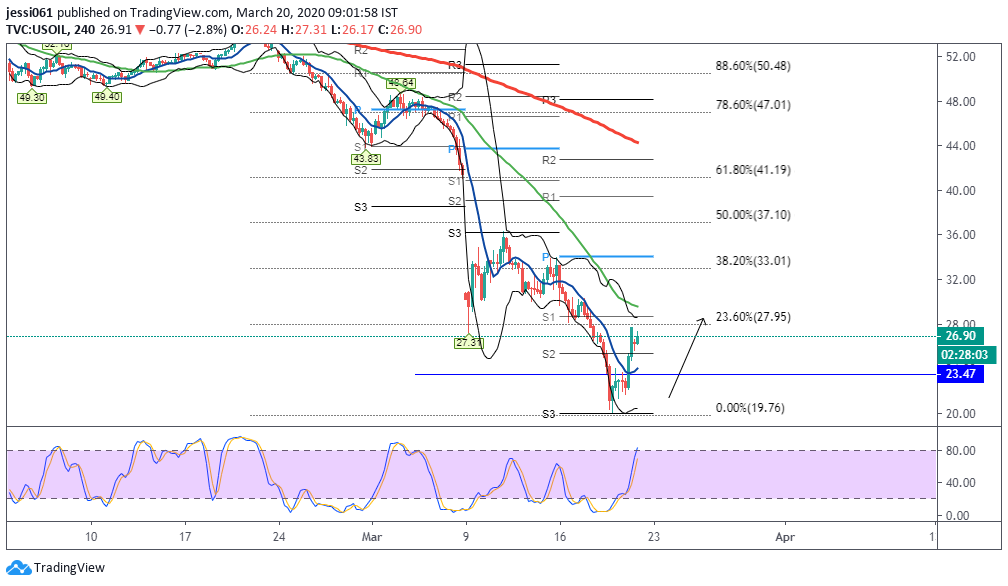Viewport: 1008px width, 586px height.
Task: Select the O:26.24 open value
Action: click(x=255, y=30)
